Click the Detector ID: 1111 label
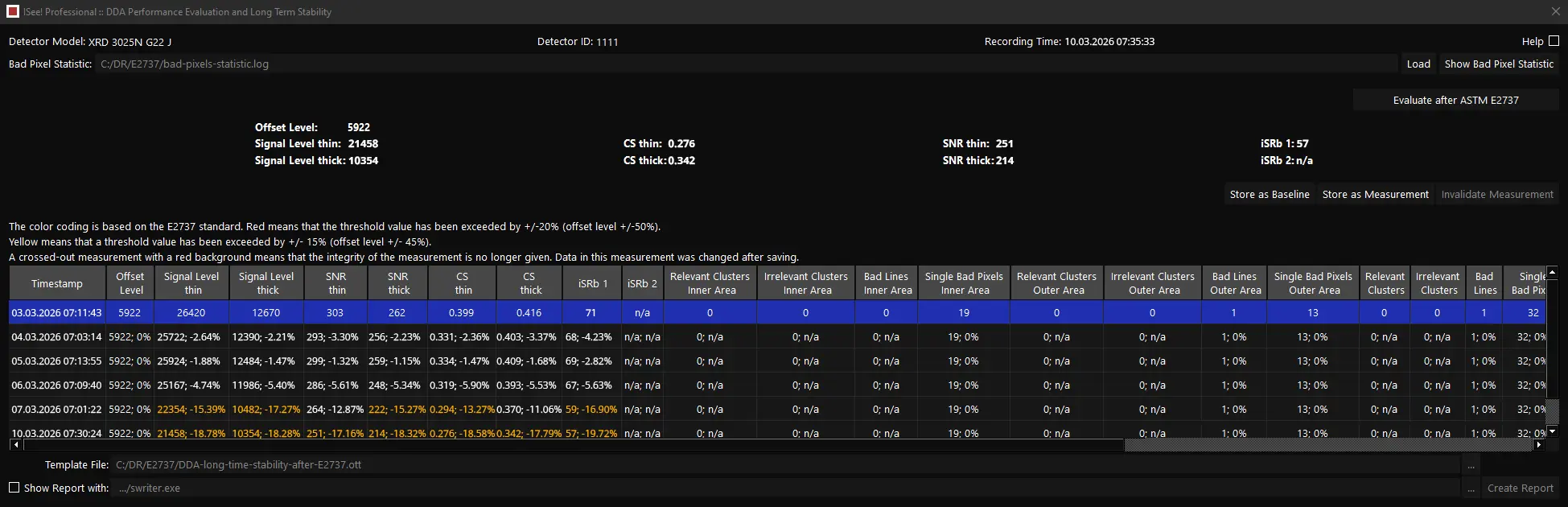Image resolution: width=1568 pixels, height=507 pixels. 578,41
